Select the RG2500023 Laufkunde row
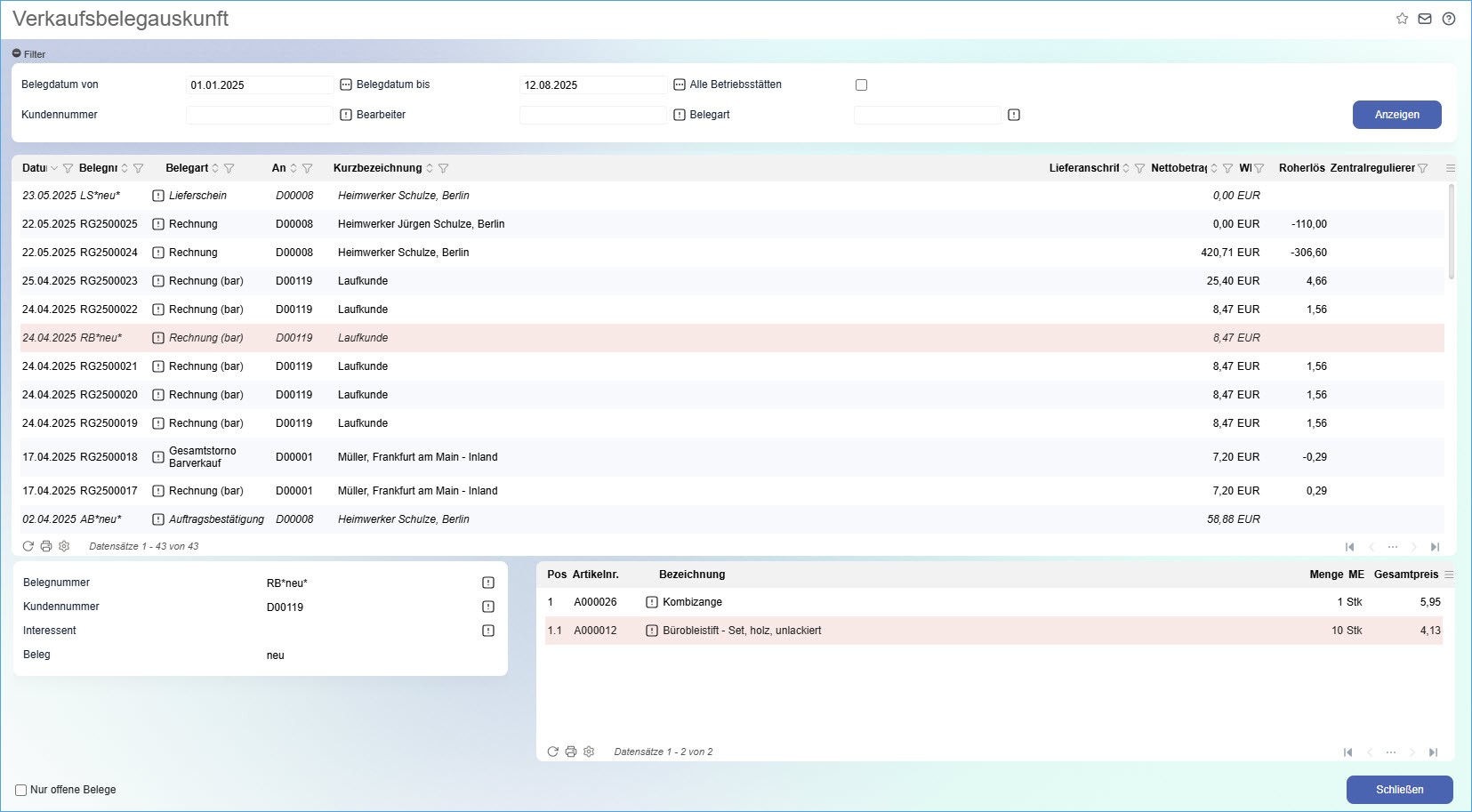This screenshot has width=1472, height=812. [x=732, y=281]
